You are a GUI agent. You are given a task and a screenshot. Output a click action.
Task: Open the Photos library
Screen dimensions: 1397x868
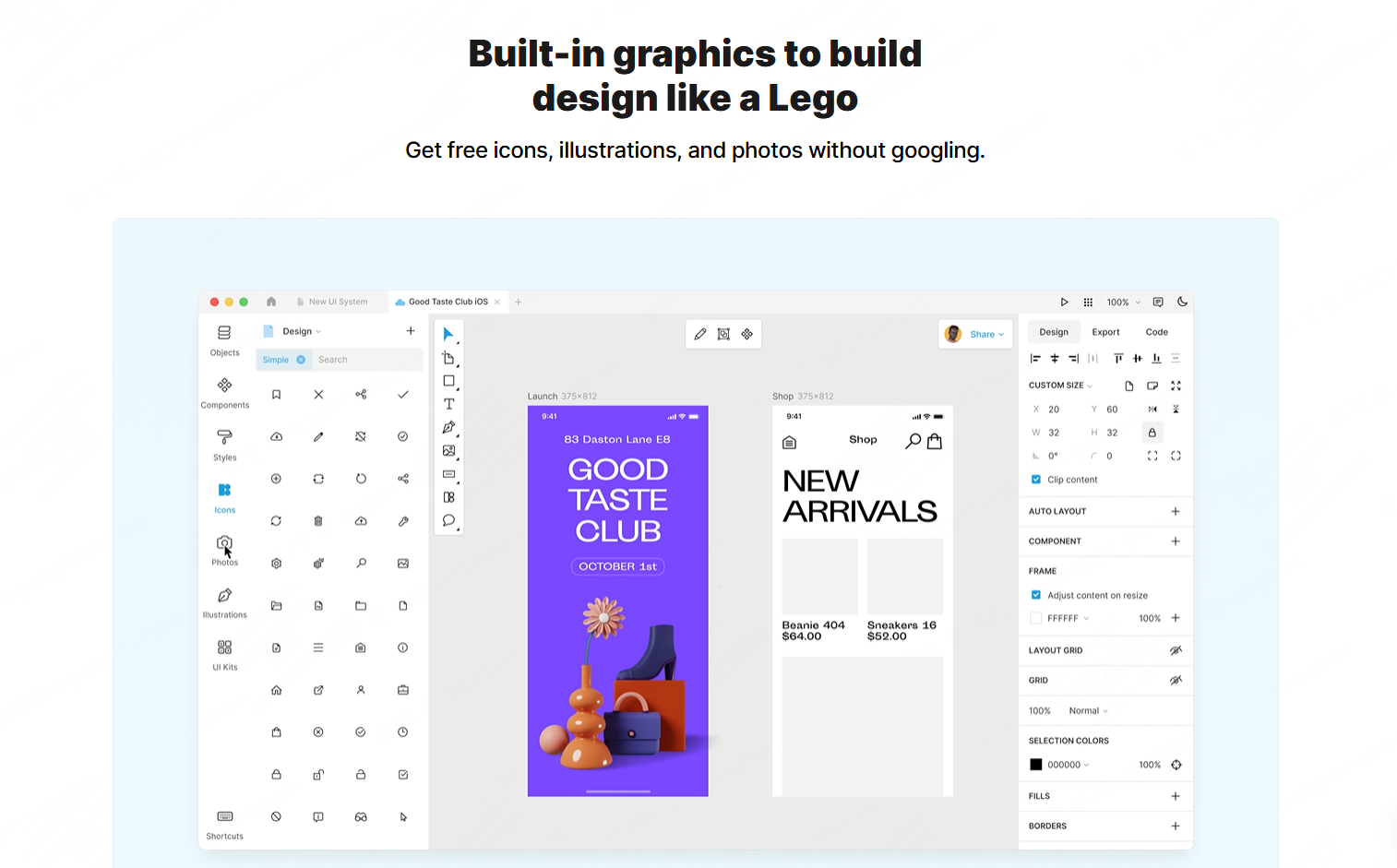pyautogui.click(x=224, y=550)
